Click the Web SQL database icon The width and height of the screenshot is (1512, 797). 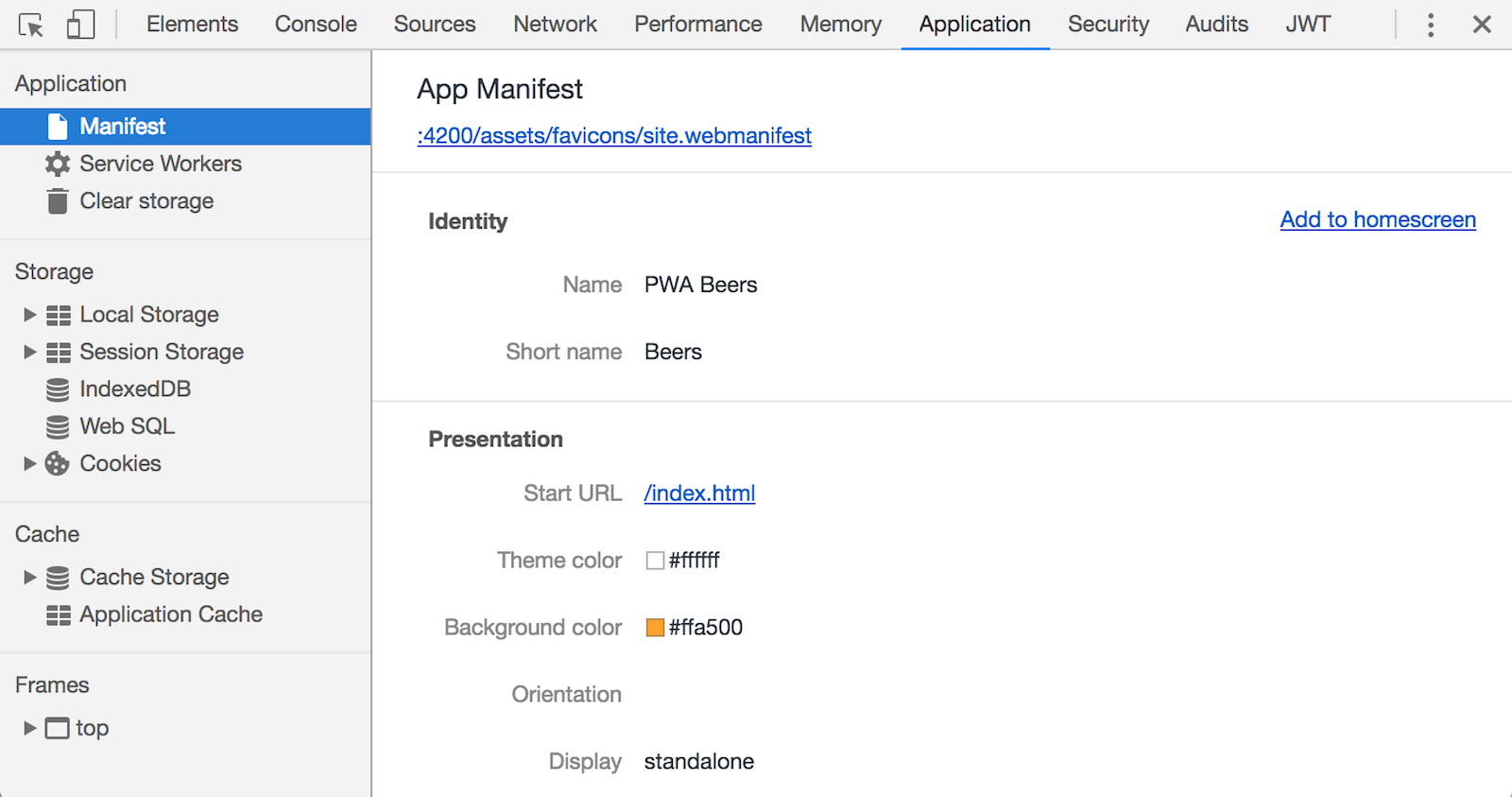pos(58,426)
